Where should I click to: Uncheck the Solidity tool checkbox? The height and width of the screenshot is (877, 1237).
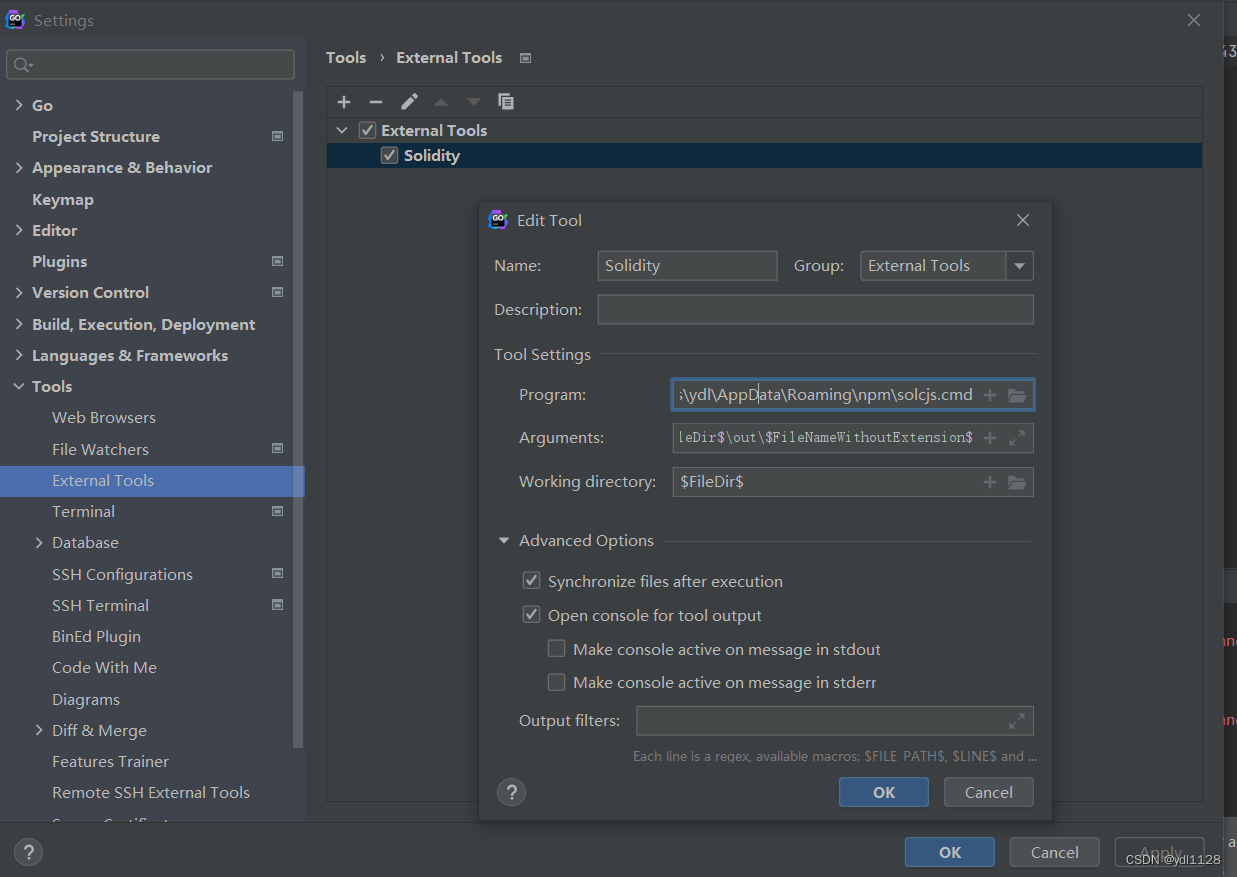pyautogui.click(x=389, y=155)
